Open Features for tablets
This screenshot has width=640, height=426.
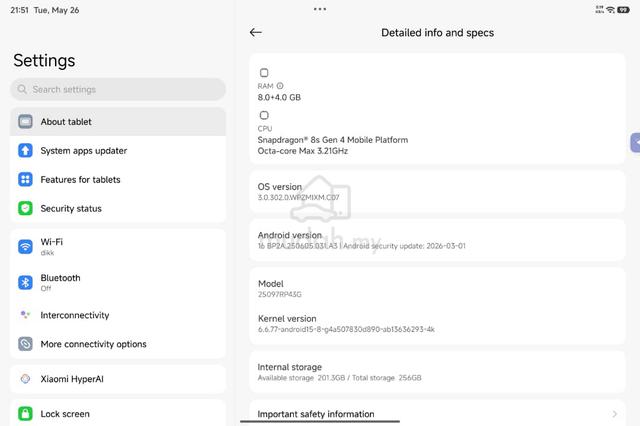click(x=118, y=180)
